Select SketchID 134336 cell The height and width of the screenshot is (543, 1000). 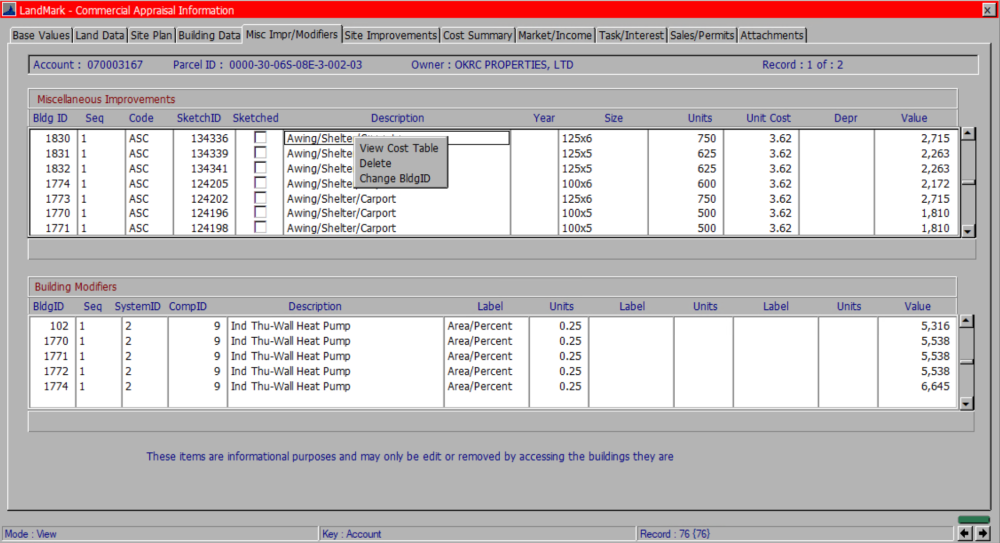[x=204, y=138]
